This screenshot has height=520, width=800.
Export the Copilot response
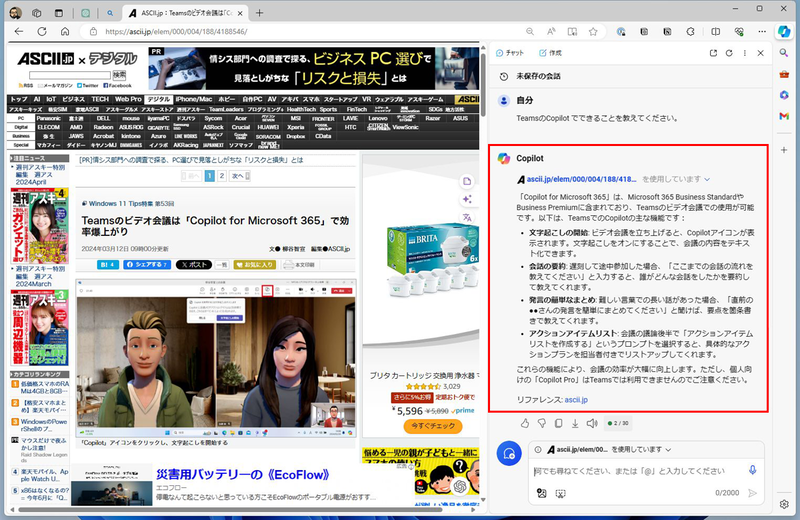click(x=575, y=423)
